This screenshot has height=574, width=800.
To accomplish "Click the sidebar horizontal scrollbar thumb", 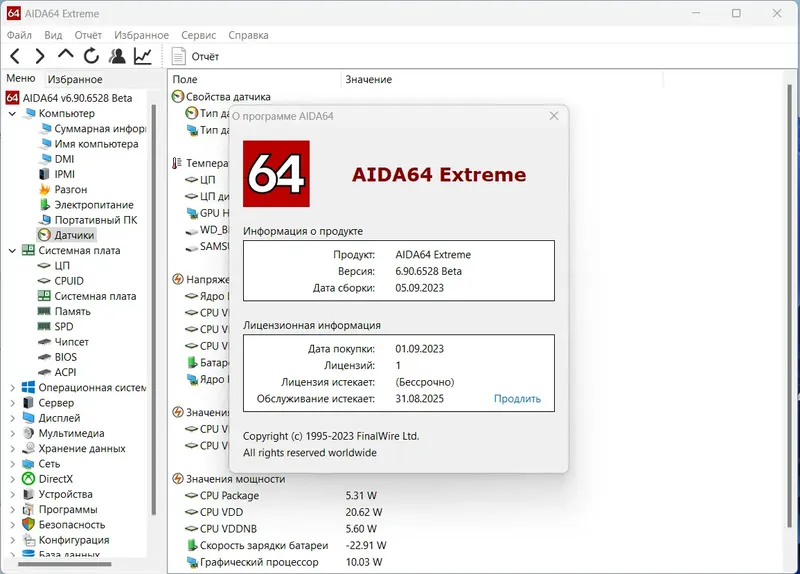I will [65, 564].
